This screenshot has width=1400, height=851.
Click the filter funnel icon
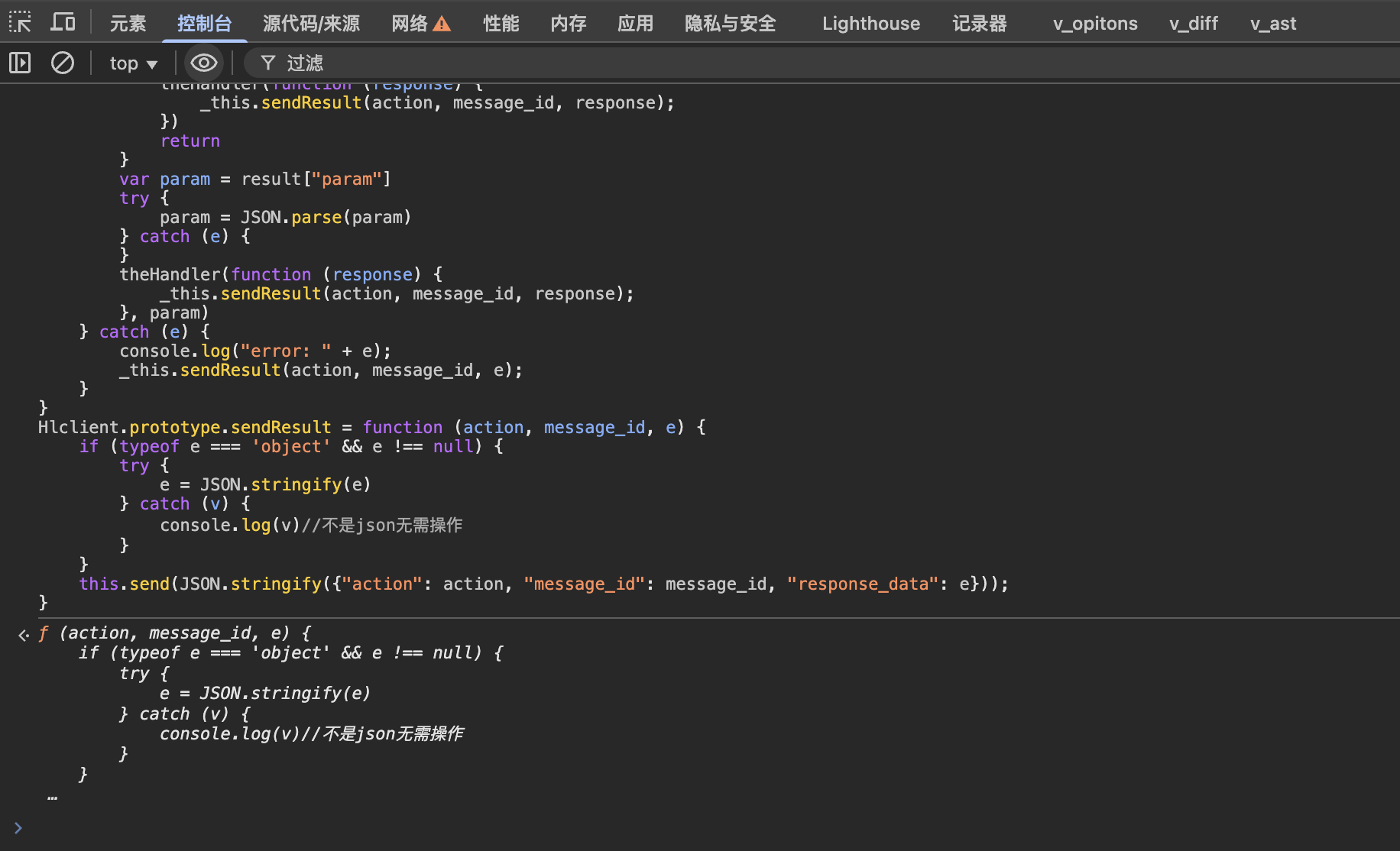click(x=267, y=63)
